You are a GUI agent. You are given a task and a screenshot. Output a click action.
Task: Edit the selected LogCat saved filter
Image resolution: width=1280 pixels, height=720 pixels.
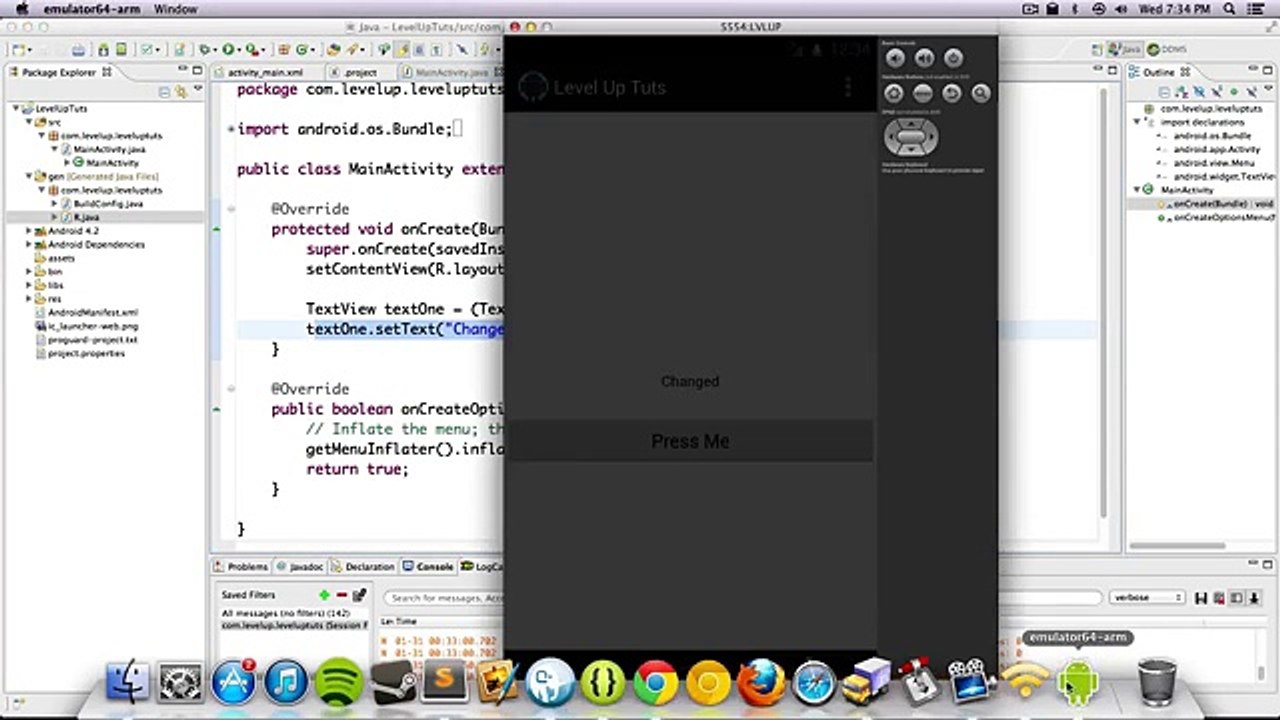click(359, 595)
